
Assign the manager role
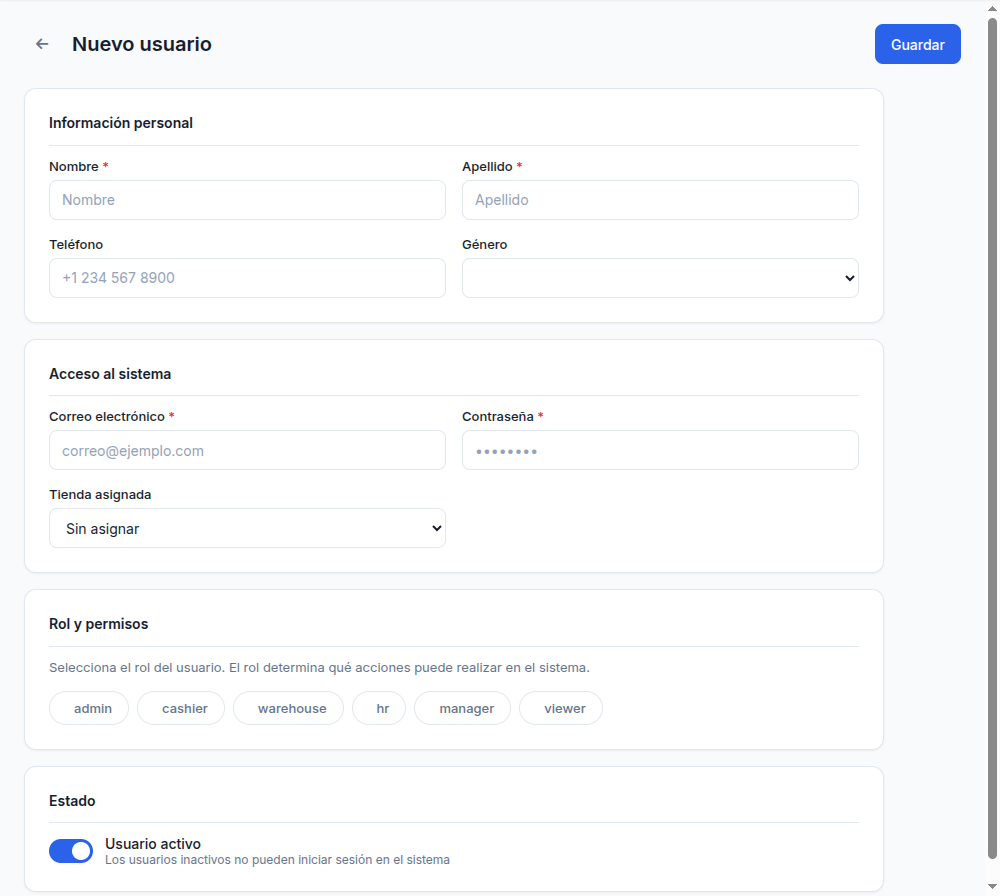[462, 709]
